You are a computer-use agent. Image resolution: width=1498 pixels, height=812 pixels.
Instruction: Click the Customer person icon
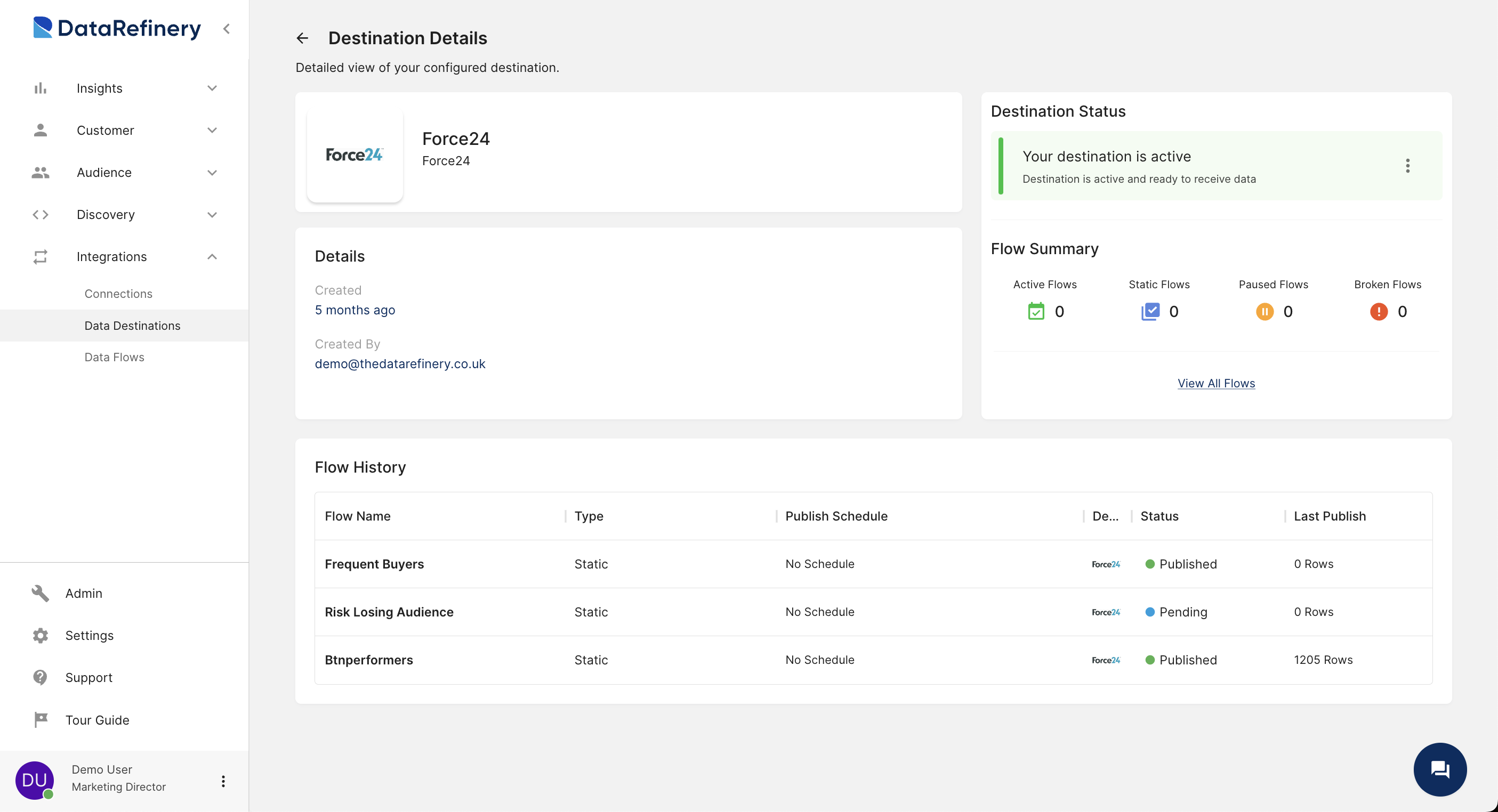pyautogui.click(x=40, y=130)
